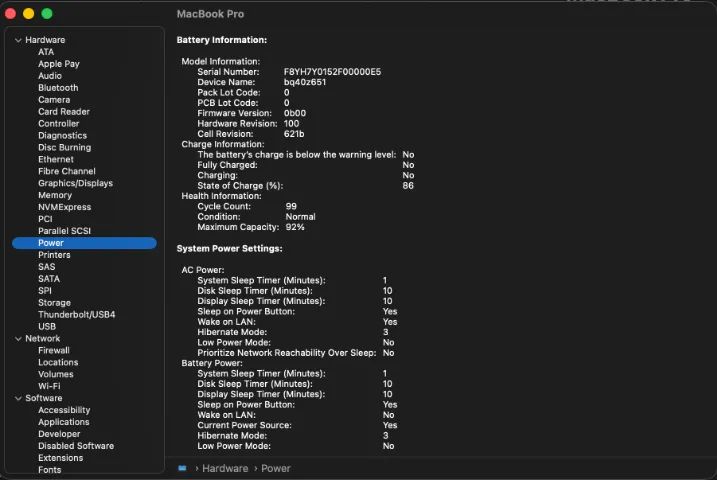Open Volumes under Network
Viewport: 717px width, 480px height.
pos(56,374)
